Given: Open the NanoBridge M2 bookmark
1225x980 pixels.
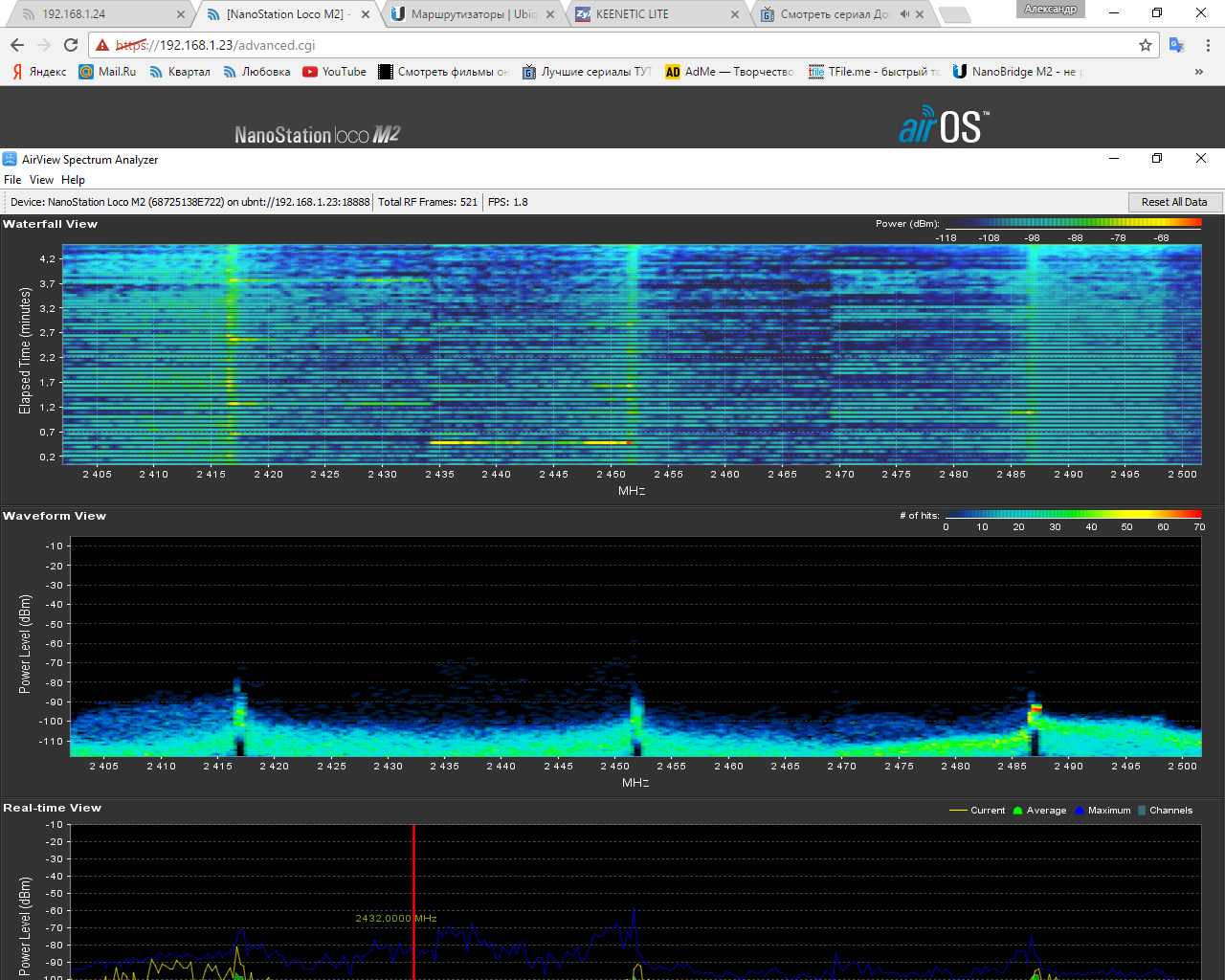Looking at the screenshot, I should [x=1016, y=72].
